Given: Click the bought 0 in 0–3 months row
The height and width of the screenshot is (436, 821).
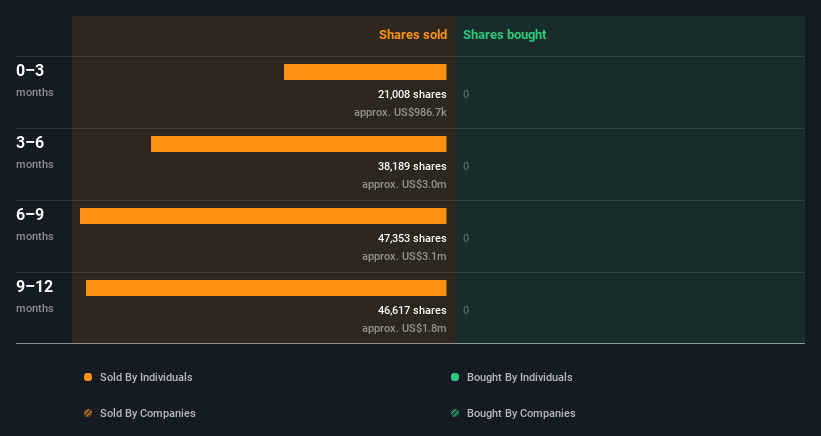Looking at the screenshot, I should click(466, 94).
